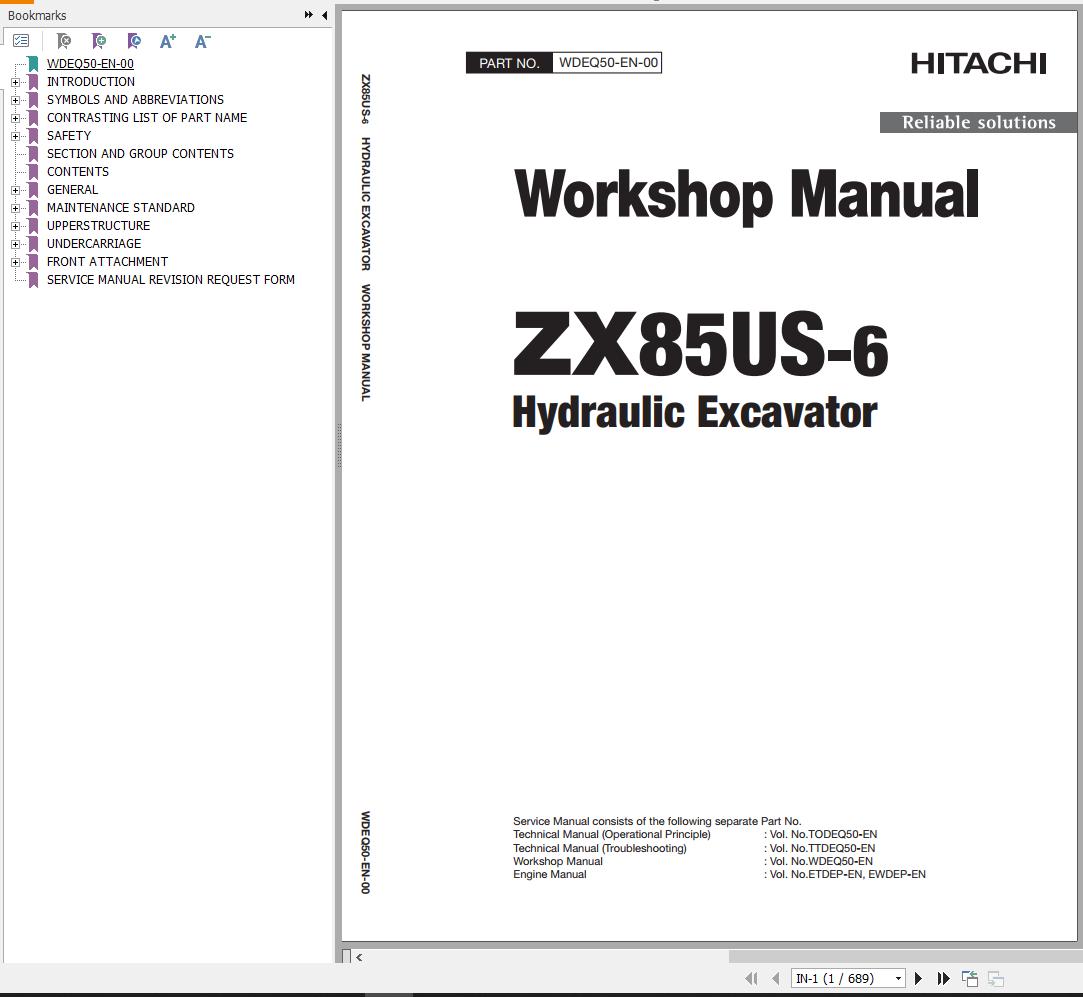
Task: Open SERVICE MANUAL REVISION REQUEST FORM bookmark
Action: [x=171, y=279]
